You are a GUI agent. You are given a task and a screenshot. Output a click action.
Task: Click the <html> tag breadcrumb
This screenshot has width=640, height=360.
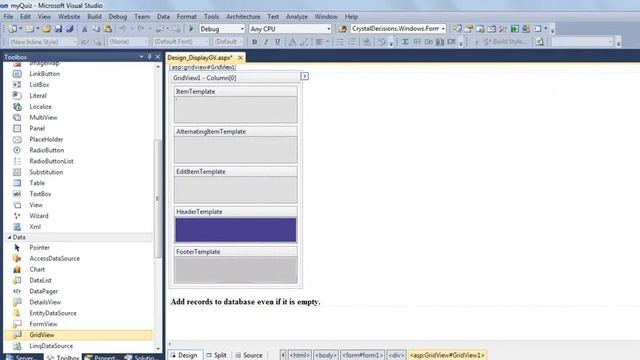[300, 355]
